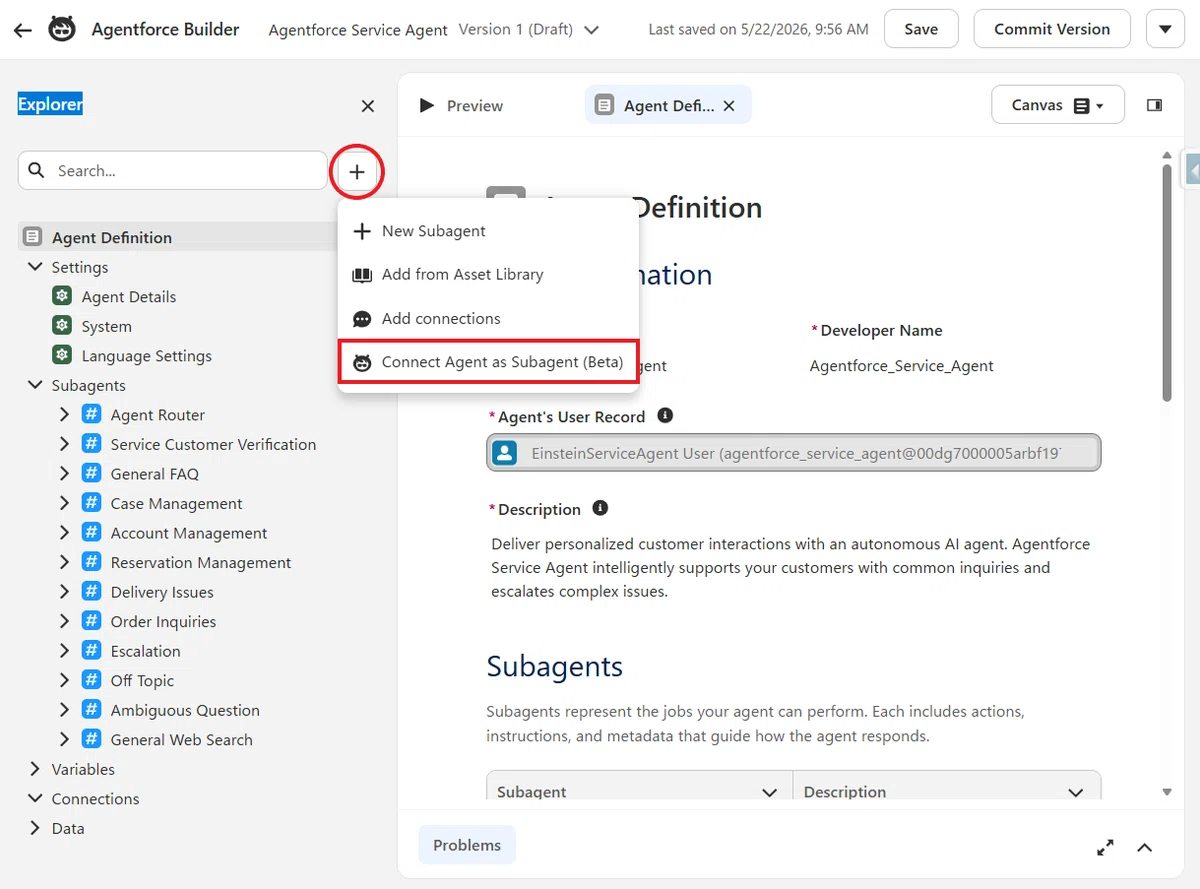Focus the Explorer search field
This screenshot has height=889, width=1200.
[173, 171]
